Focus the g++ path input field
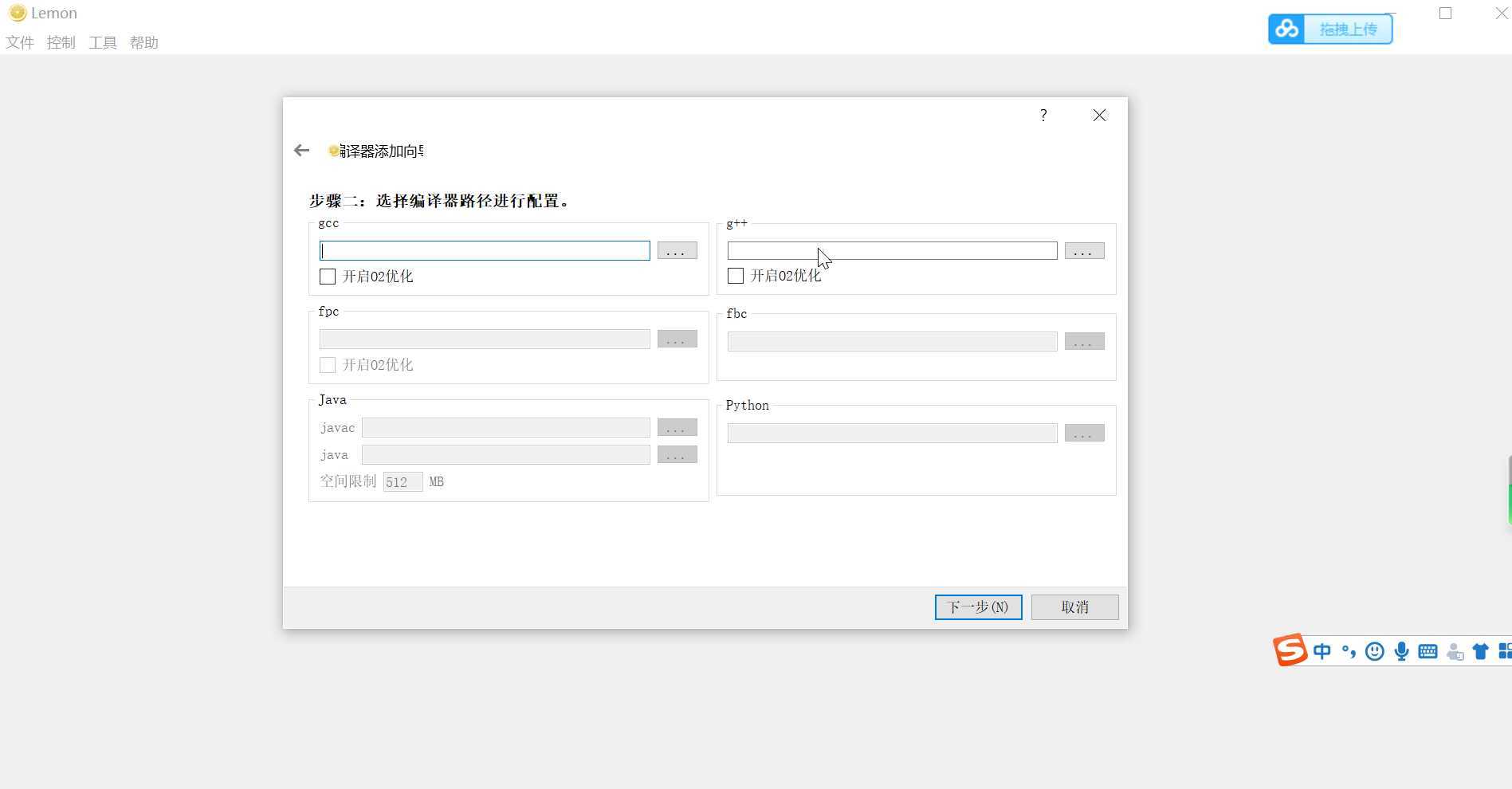Image resolution: width=1512 pixels, height=789 pixels. [892, 251]
